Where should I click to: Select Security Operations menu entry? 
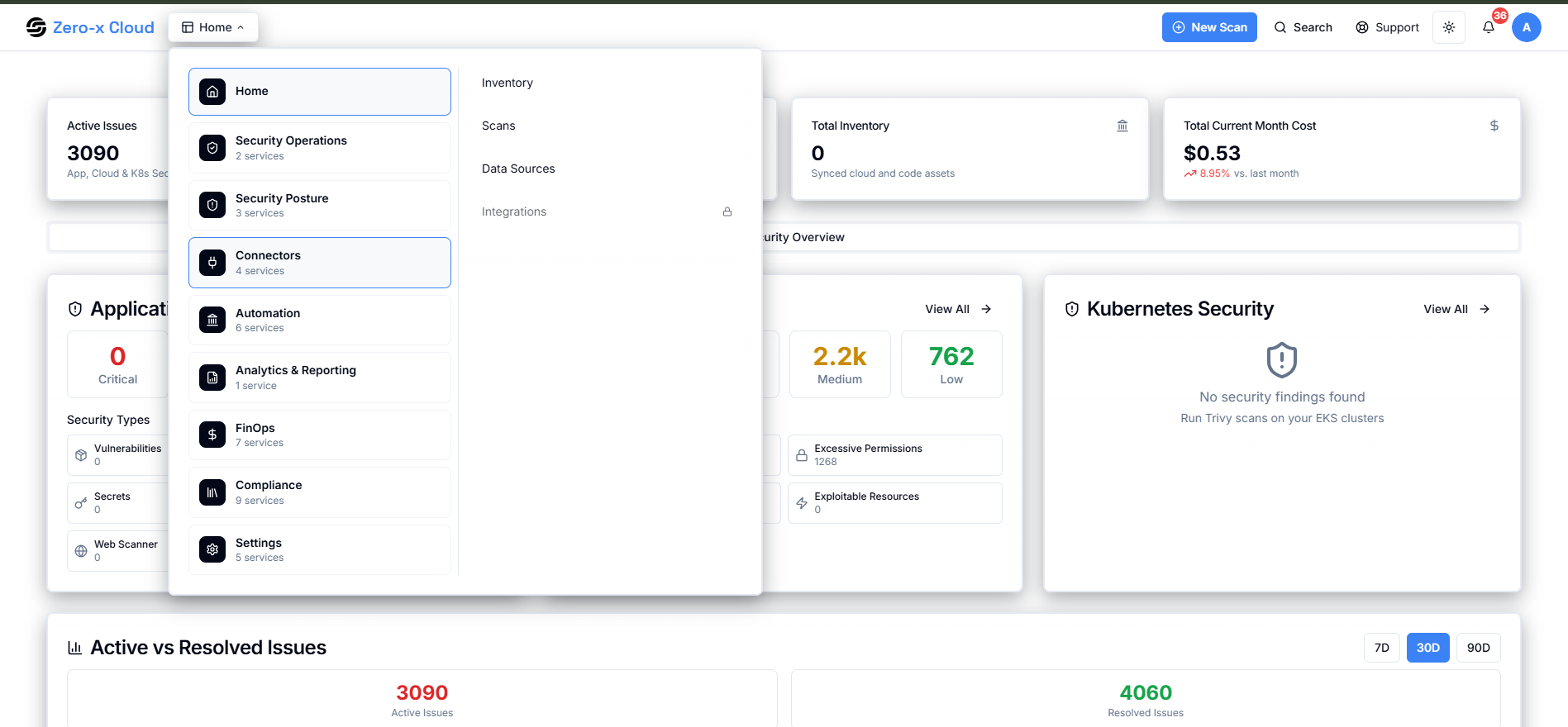[320, 148]
